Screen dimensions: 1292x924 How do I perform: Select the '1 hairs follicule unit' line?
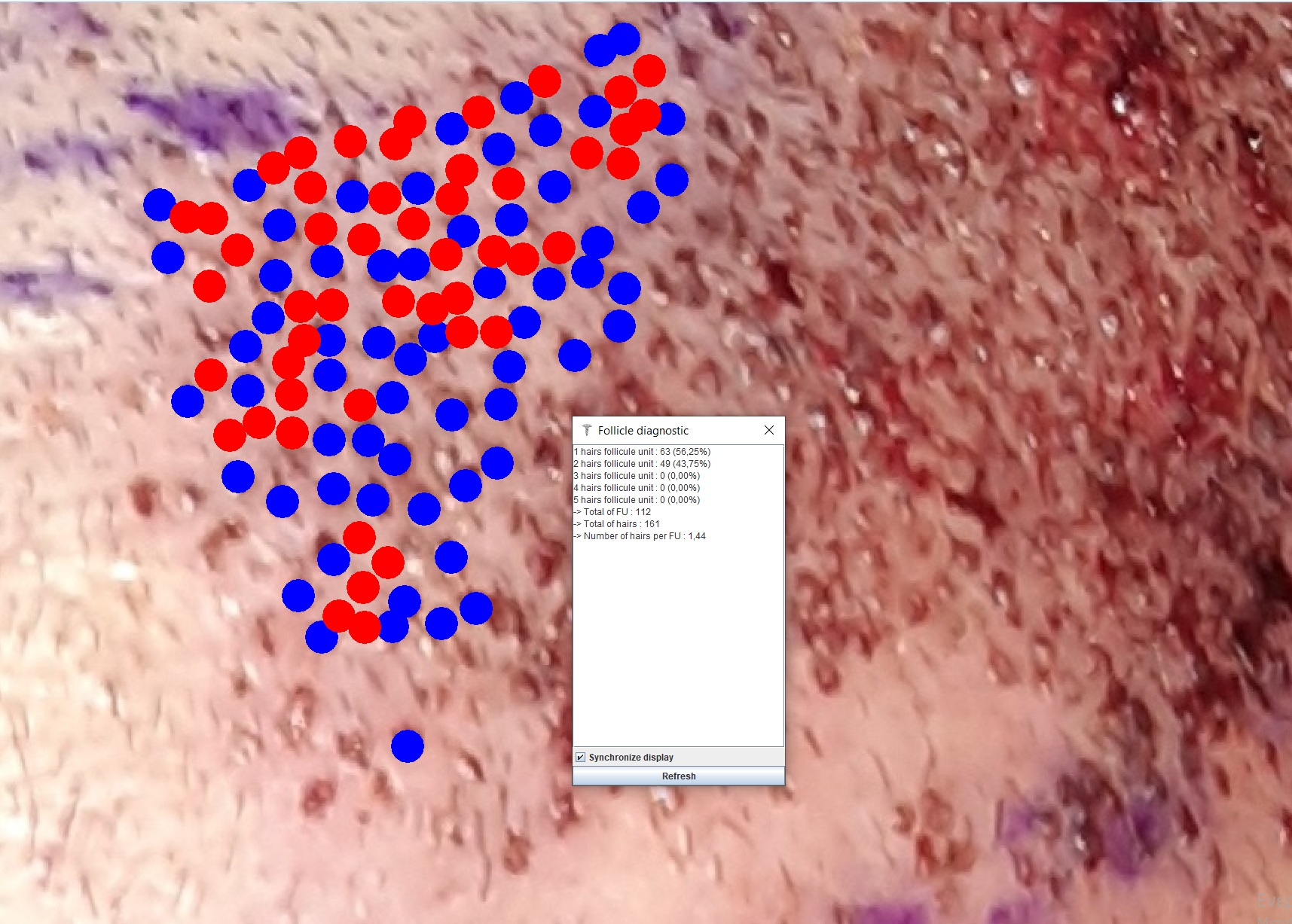(642, 452)
